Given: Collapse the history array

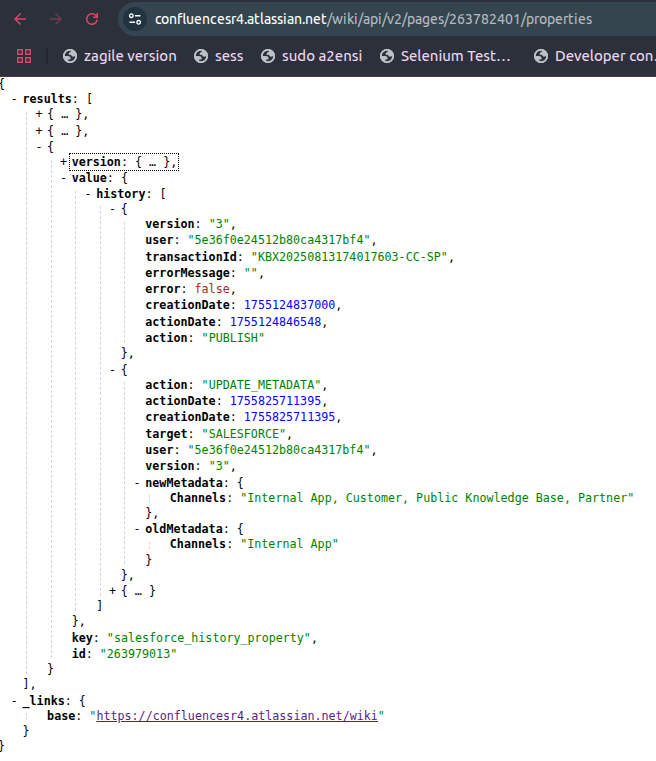Looking at the screenshot, I should [x=88, y=193].
